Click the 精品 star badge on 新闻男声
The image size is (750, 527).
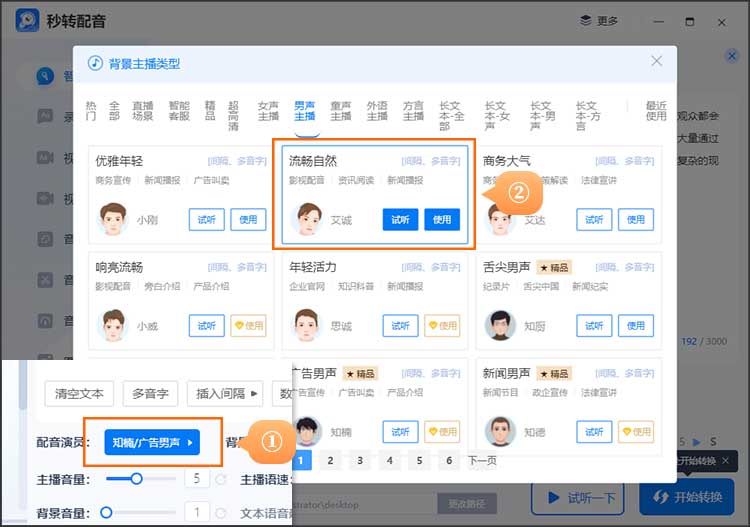click(x=554, y=373)
